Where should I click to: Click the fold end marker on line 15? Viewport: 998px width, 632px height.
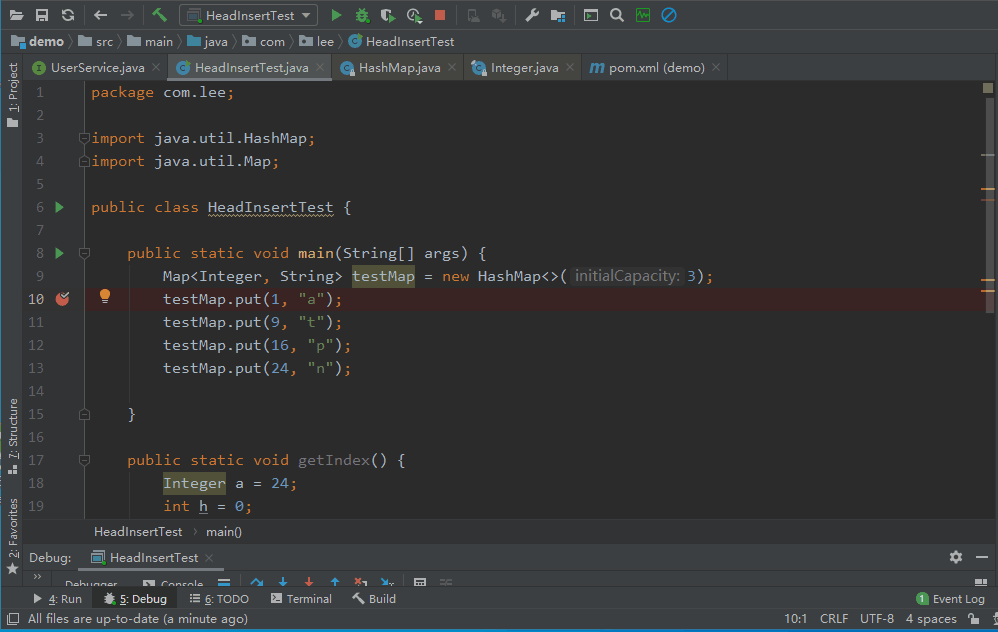(x=83, y=414)
